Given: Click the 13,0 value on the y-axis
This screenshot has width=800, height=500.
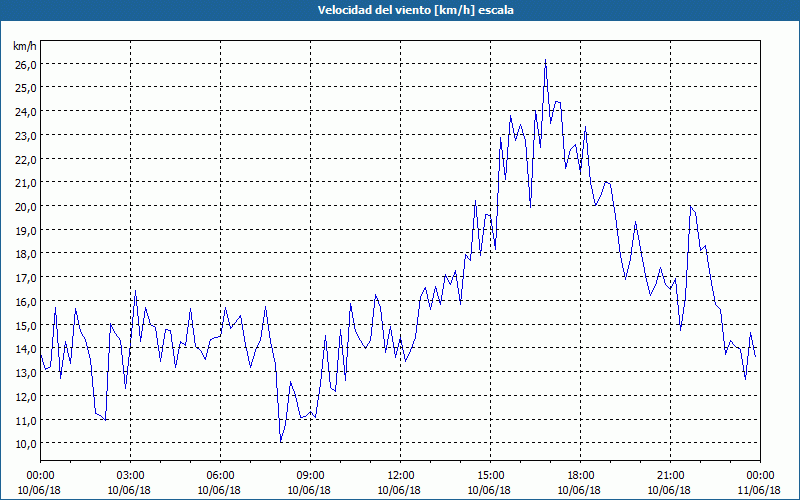Looking at the screenshot, I should 24,372.
